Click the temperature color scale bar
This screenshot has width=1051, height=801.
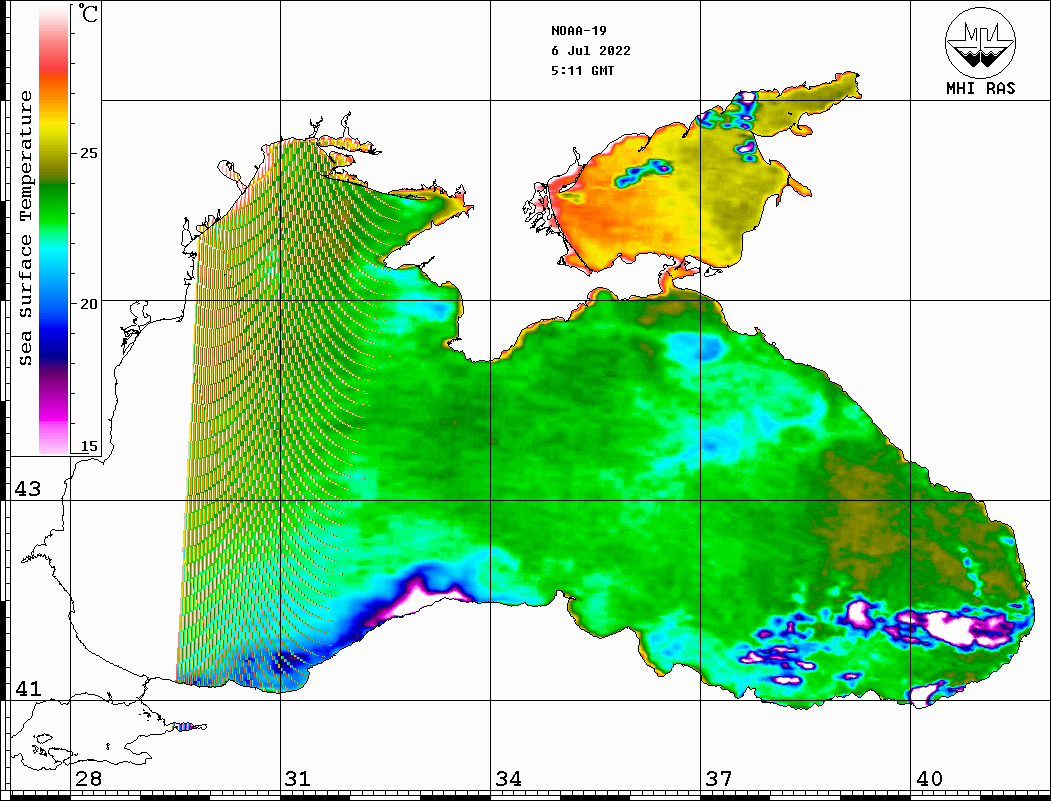click(x=54, y=229)
